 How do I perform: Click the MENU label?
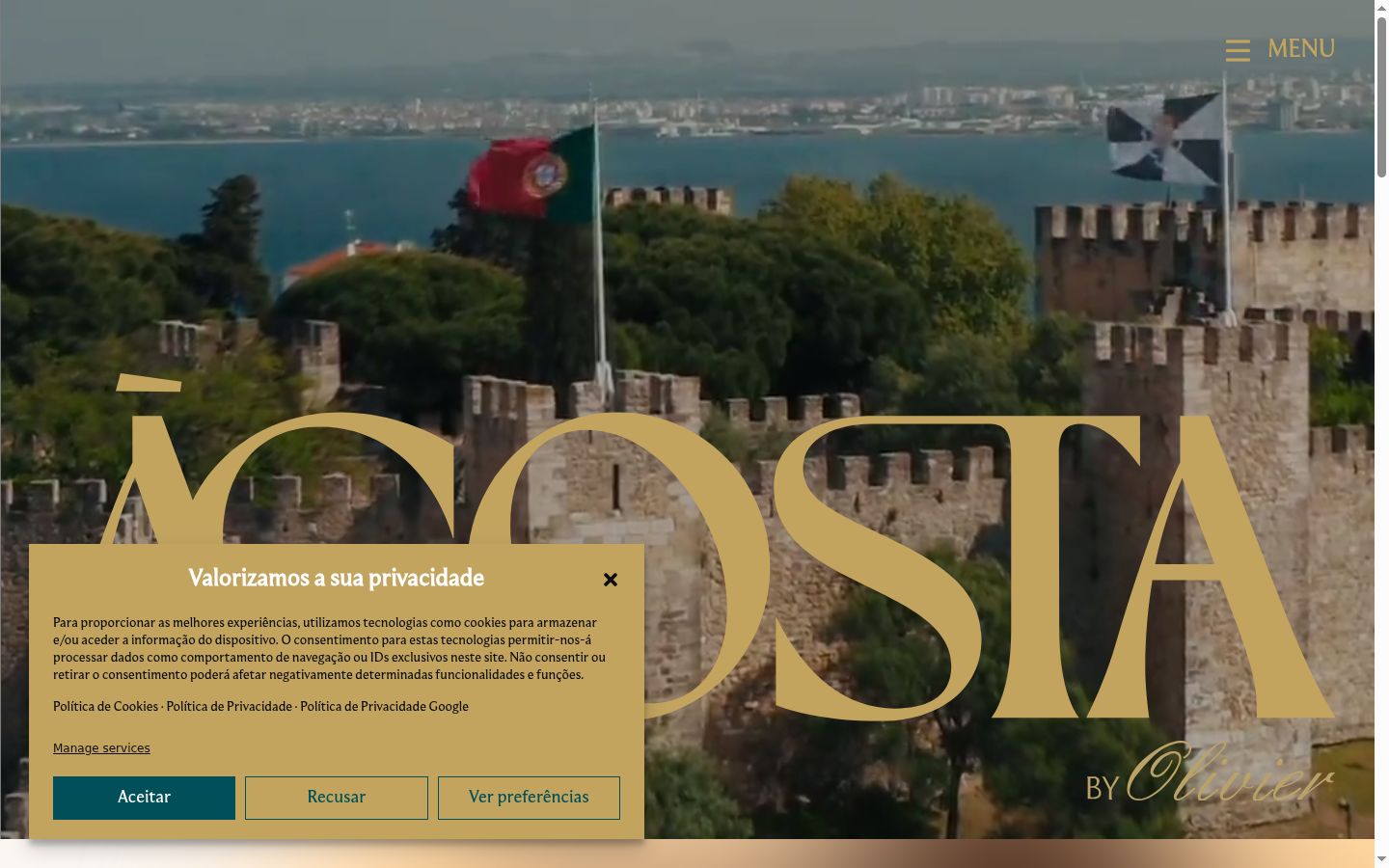1301,48
